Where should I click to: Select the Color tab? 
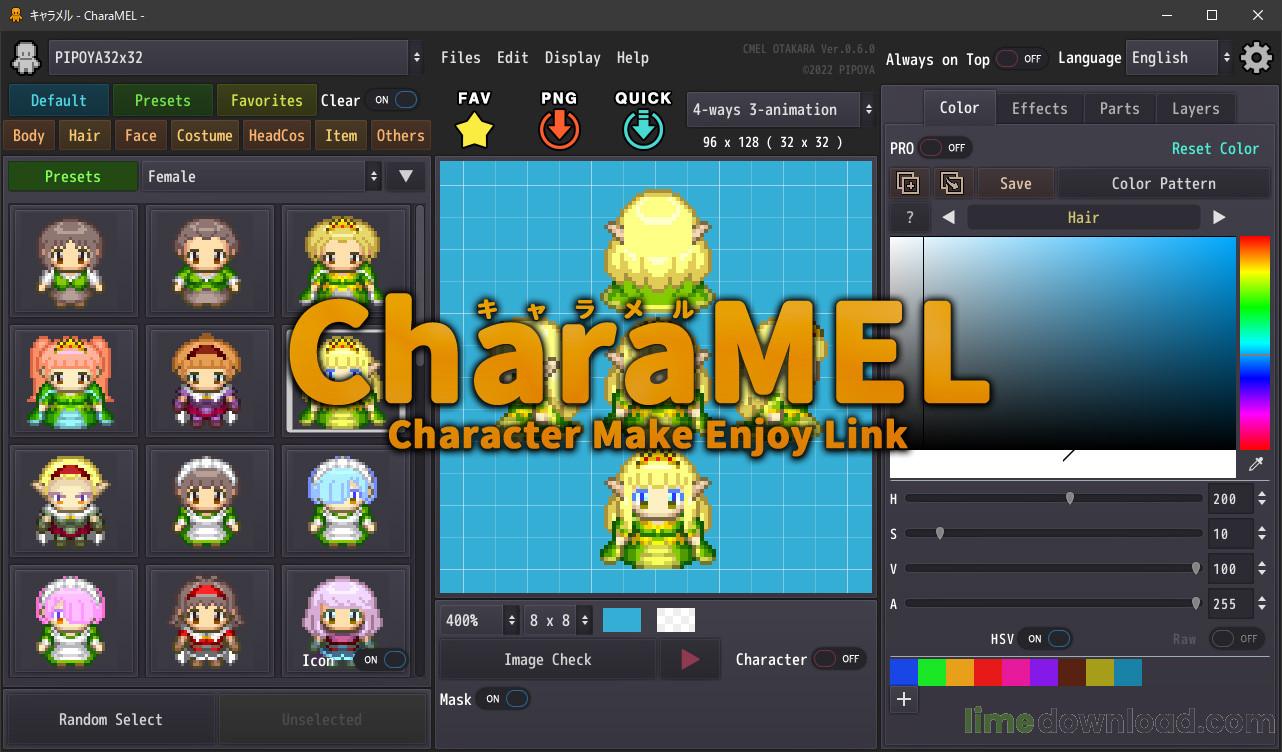pyautogui.click(x=959, y=108)
